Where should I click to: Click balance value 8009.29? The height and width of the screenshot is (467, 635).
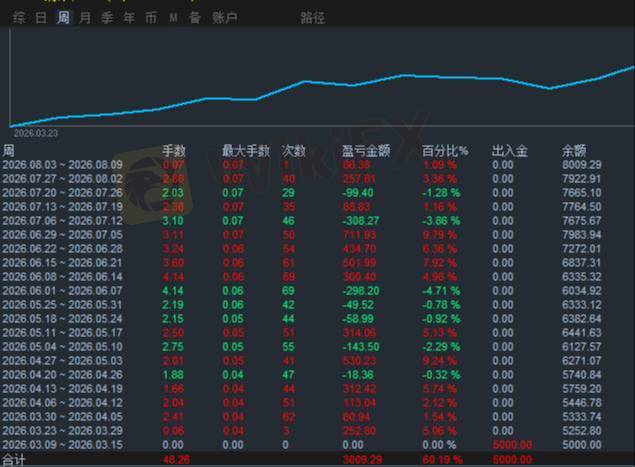coord(582,165)
